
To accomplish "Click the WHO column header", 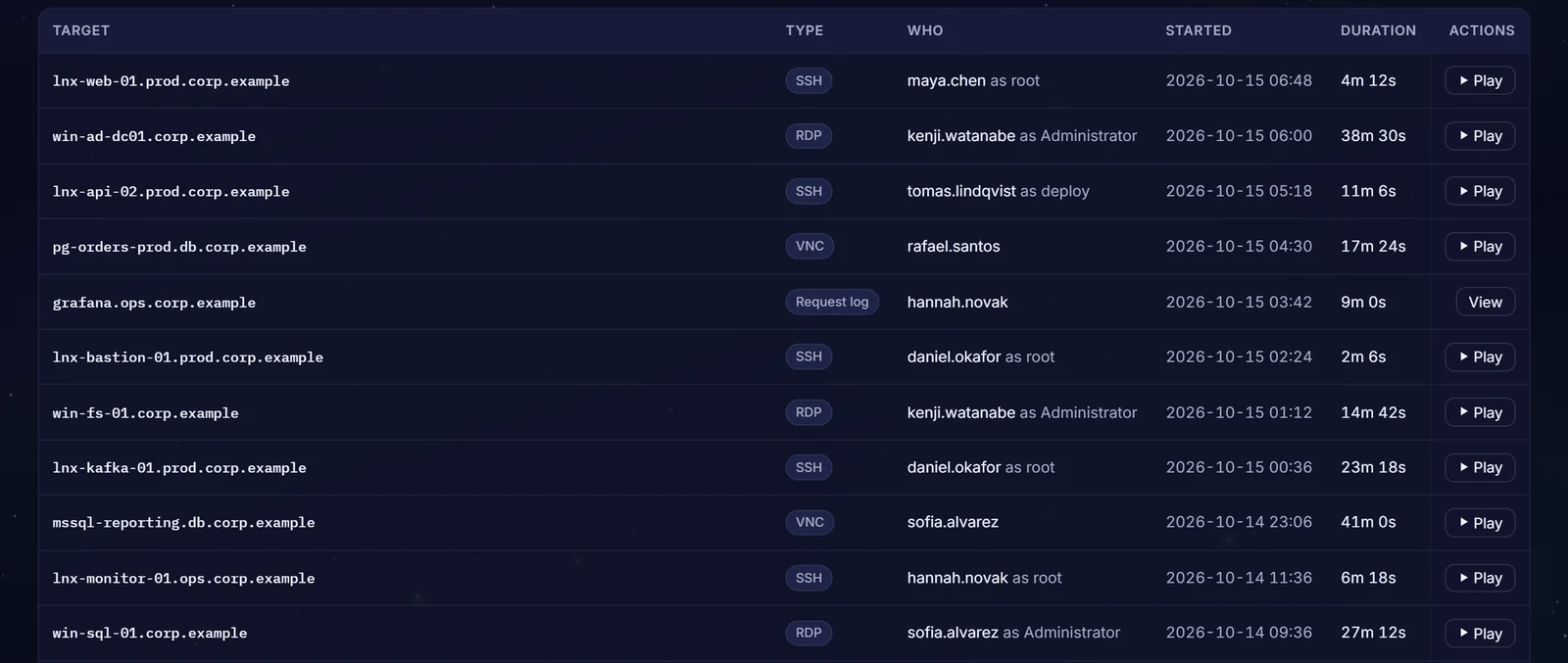I will pyautogui.click(x=925, y=30).
